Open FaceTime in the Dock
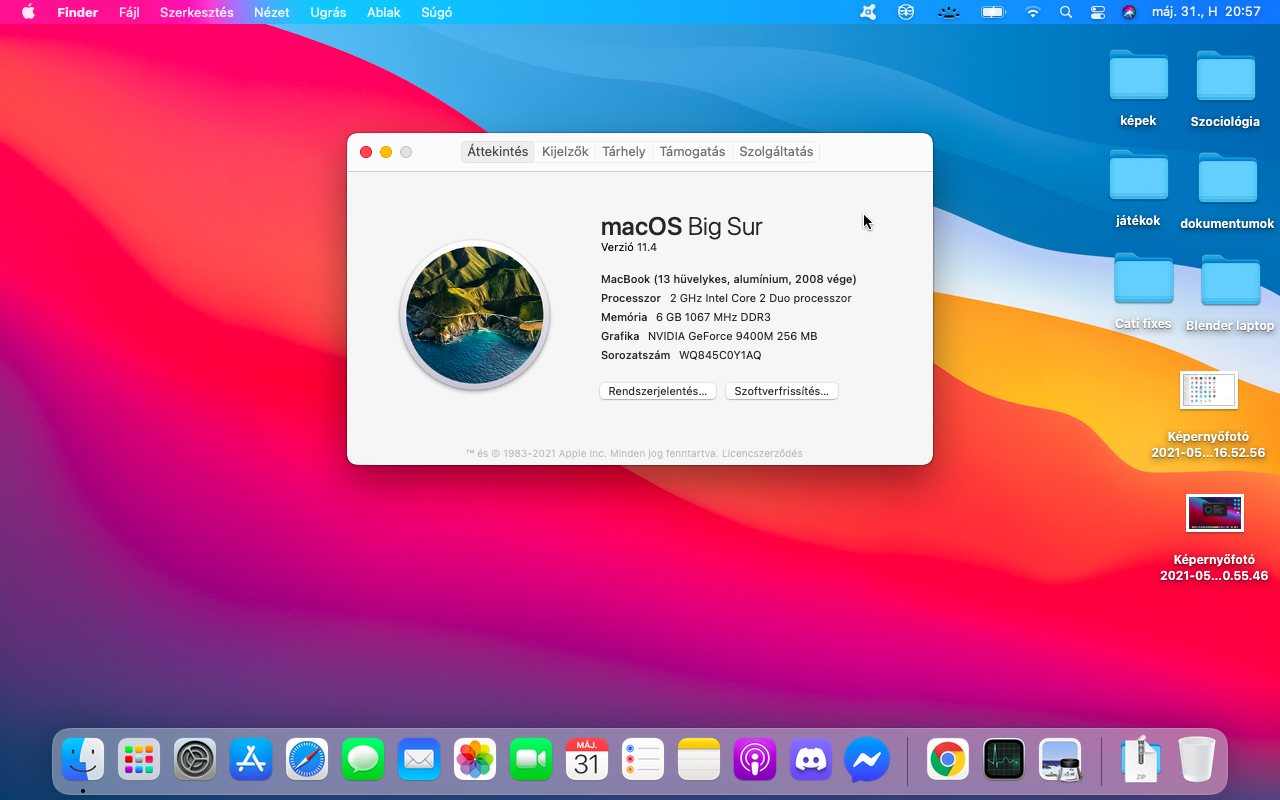 [x=531, y=760]
